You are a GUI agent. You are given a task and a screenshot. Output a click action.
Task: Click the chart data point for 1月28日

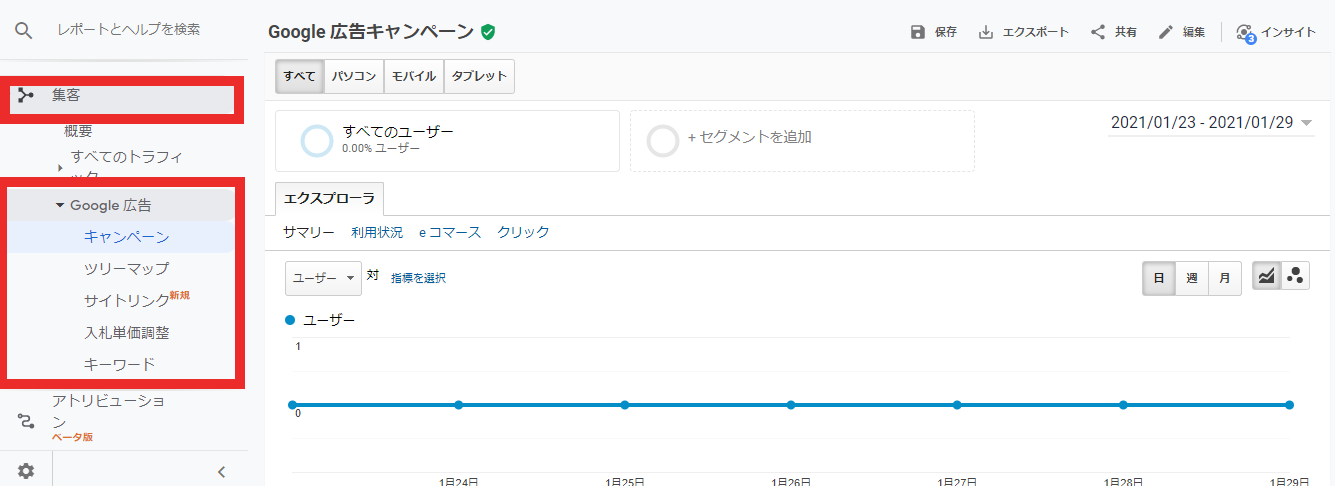click(x=1124, y=405)
